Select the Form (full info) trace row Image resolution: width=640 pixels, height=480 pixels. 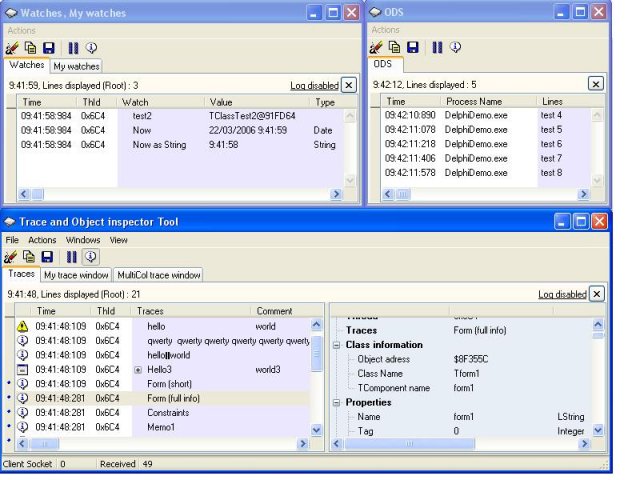(x=162, y=398)
